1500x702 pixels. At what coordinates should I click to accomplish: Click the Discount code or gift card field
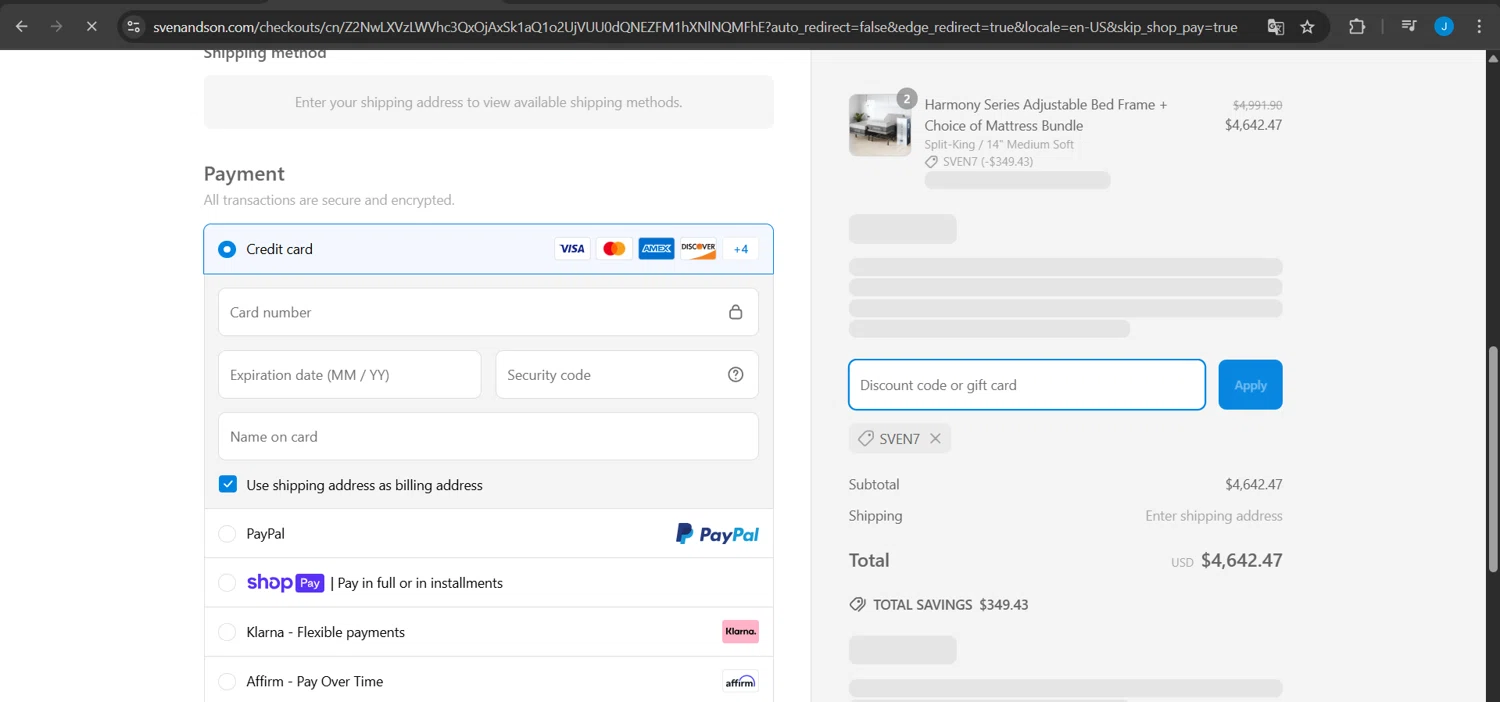[x=1027, y=385]
